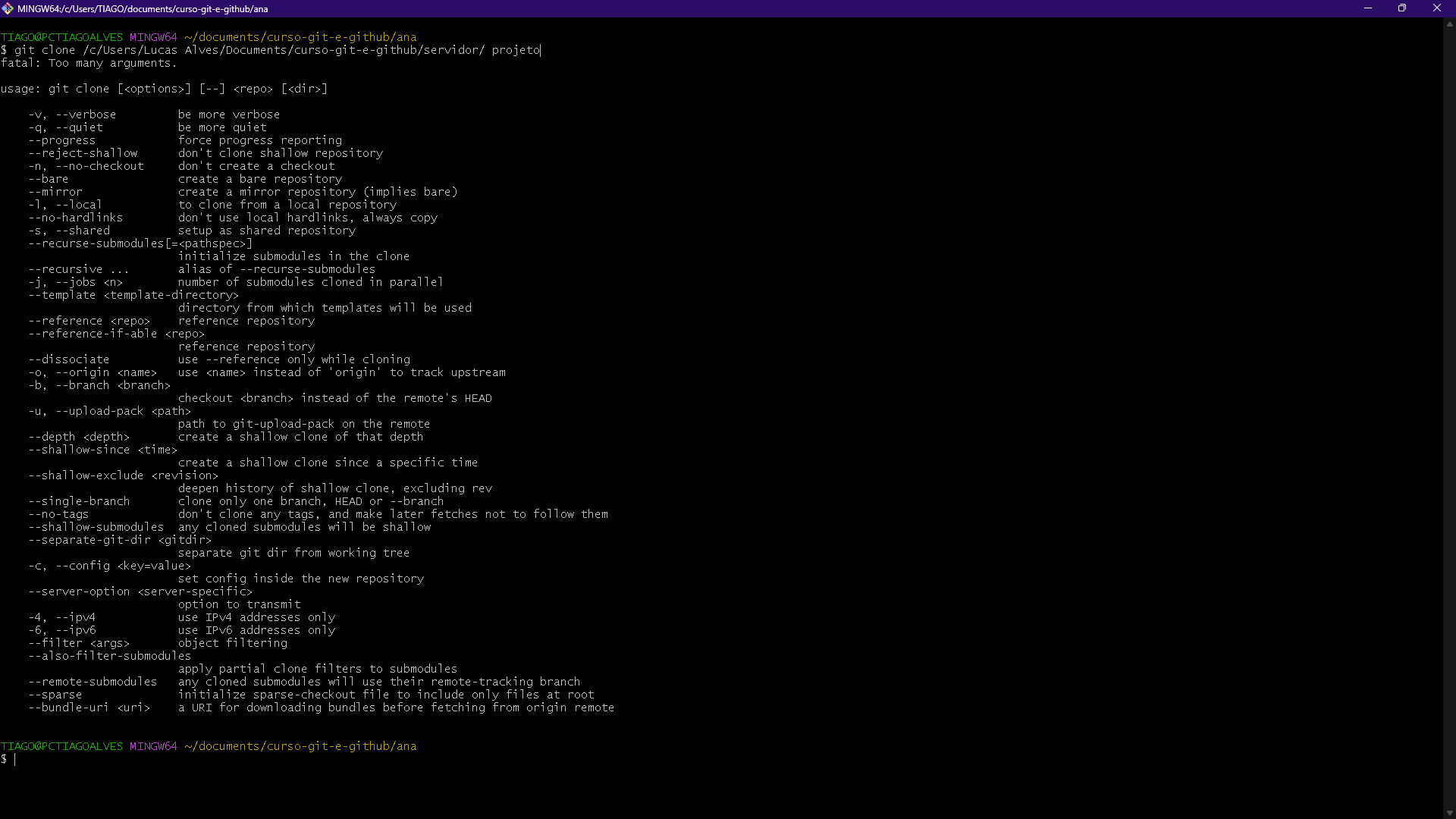The width and height of the screenshot is (1456, 819).
Task: Click '--template <template-directory>' text
Action: pos(133,295)
